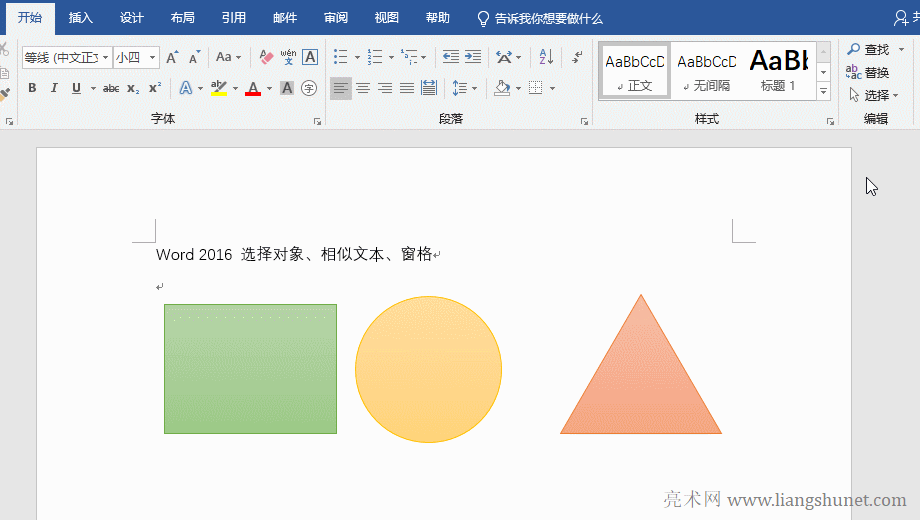Toggle Italic formatting

tap(54, 88)
